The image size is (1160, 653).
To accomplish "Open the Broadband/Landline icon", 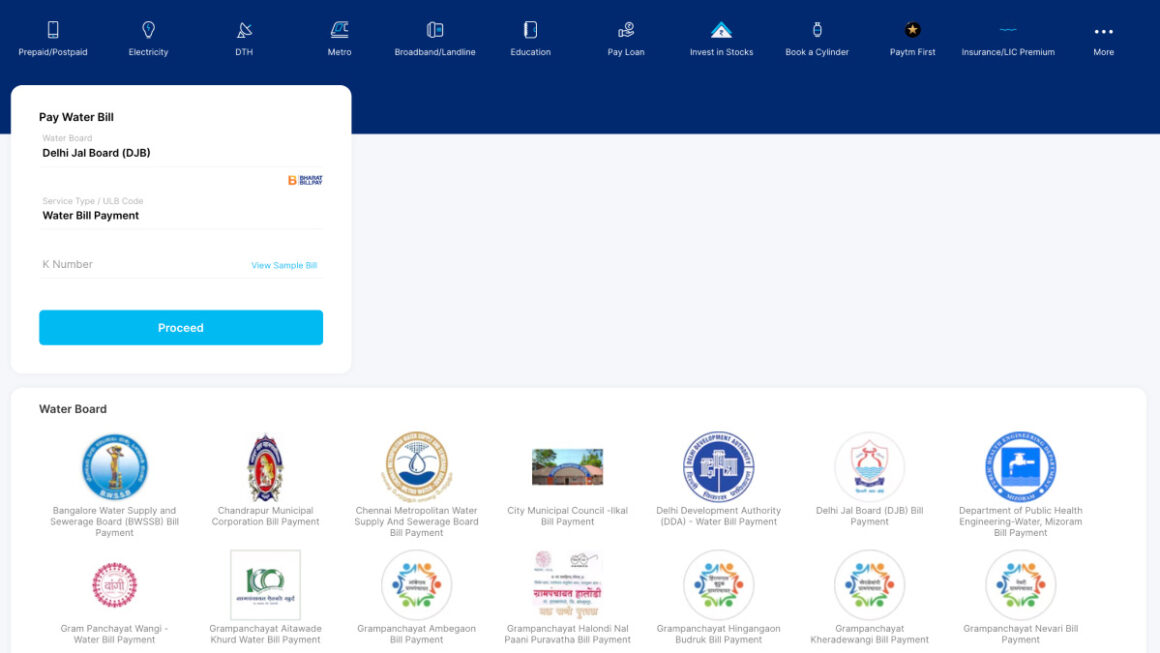I will click(435, 30).
